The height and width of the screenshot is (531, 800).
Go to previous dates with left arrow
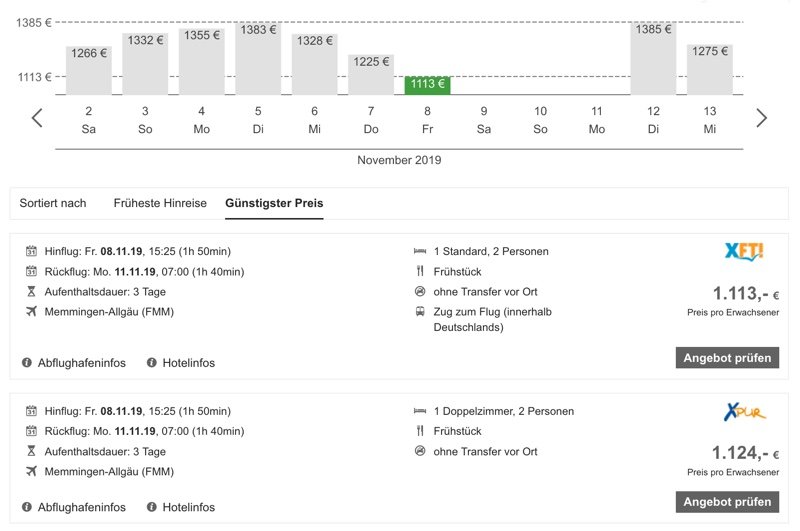(37, 118)
